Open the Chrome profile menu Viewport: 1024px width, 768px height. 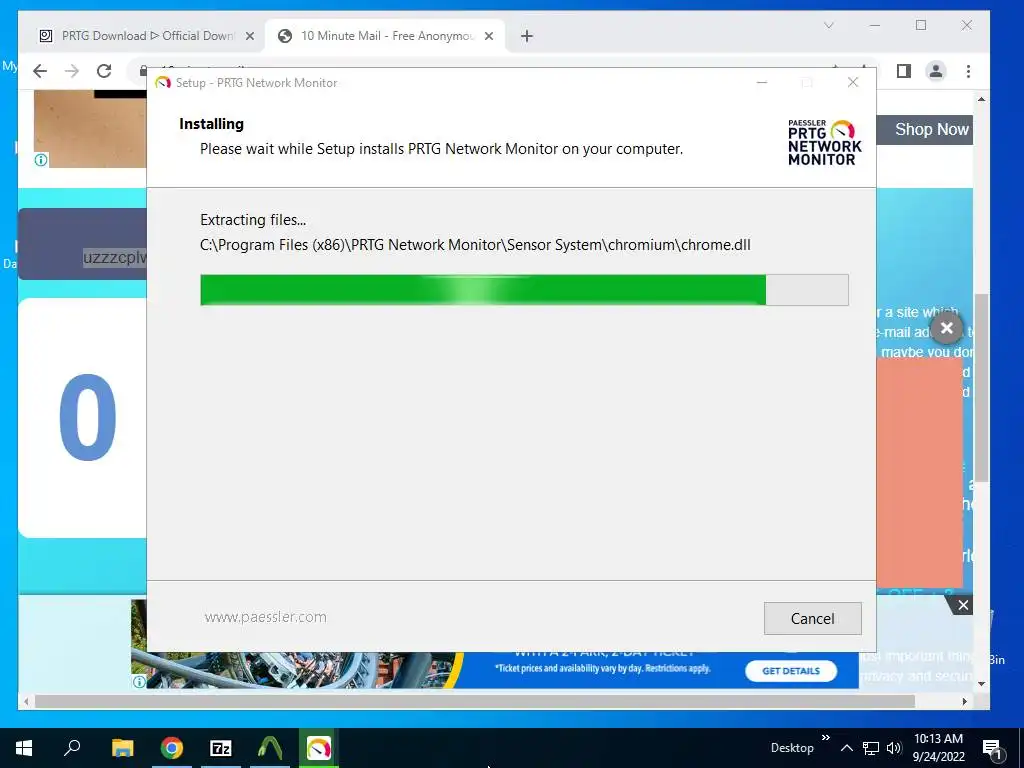936,71
